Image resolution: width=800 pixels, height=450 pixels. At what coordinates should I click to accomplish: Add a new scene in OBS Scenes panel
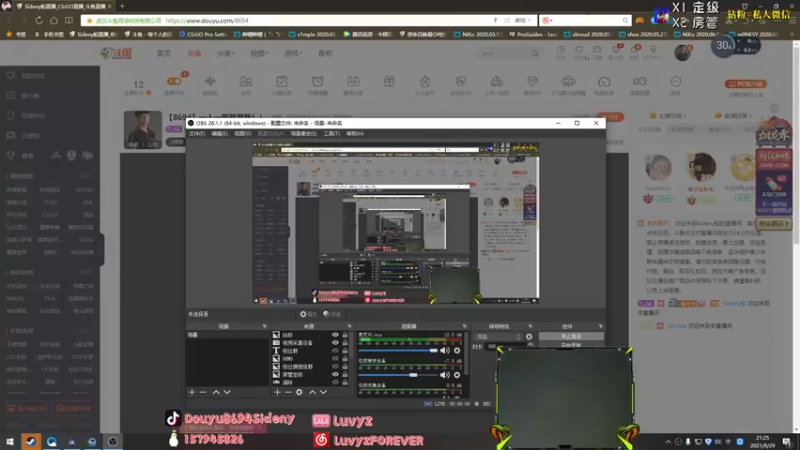point(192,392)
